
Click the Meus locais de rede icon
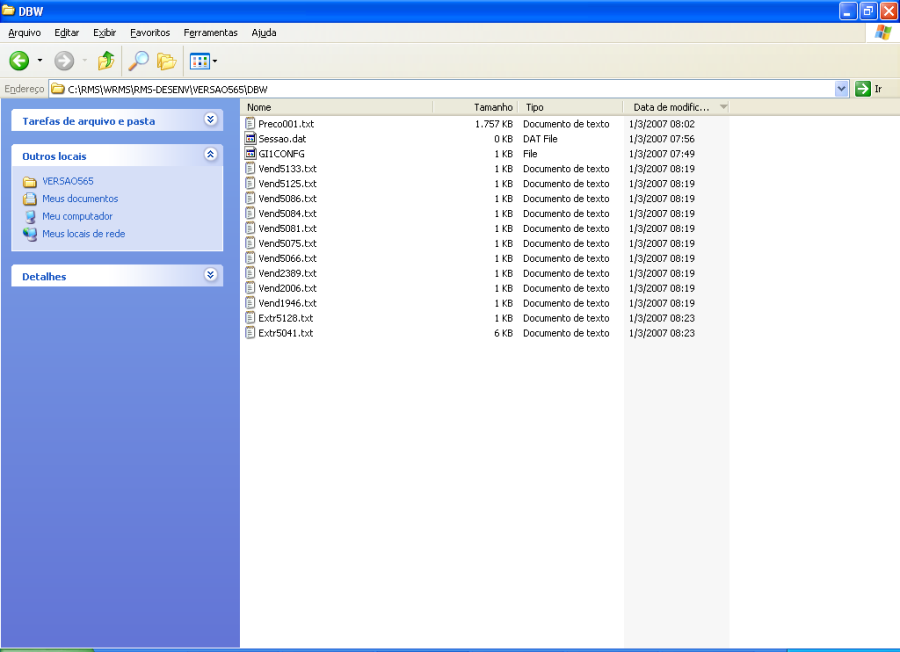pyautogui.click(x=30, y=234)
